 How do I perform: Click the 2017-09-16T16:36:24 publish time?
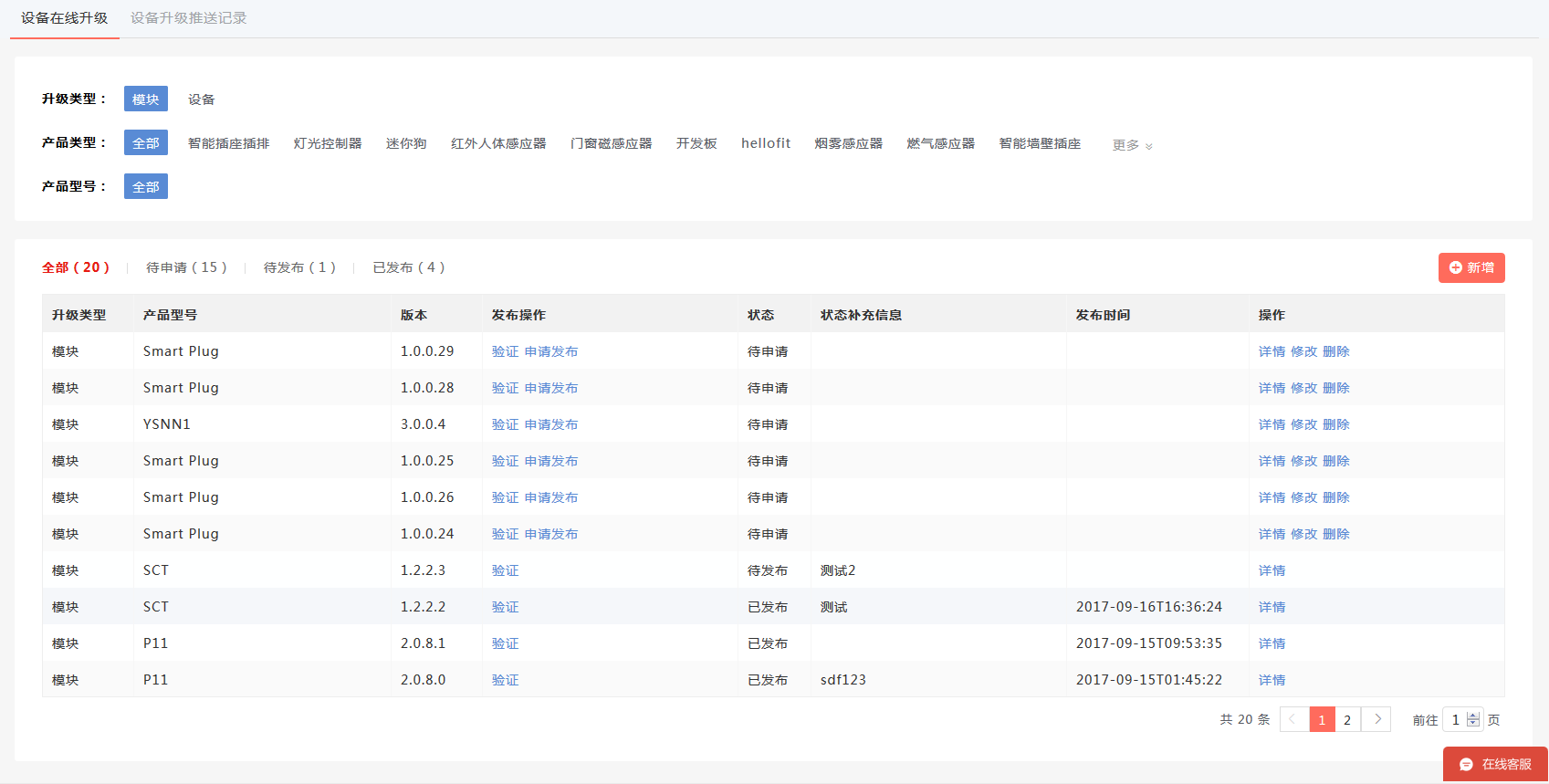pos(1149,607)
